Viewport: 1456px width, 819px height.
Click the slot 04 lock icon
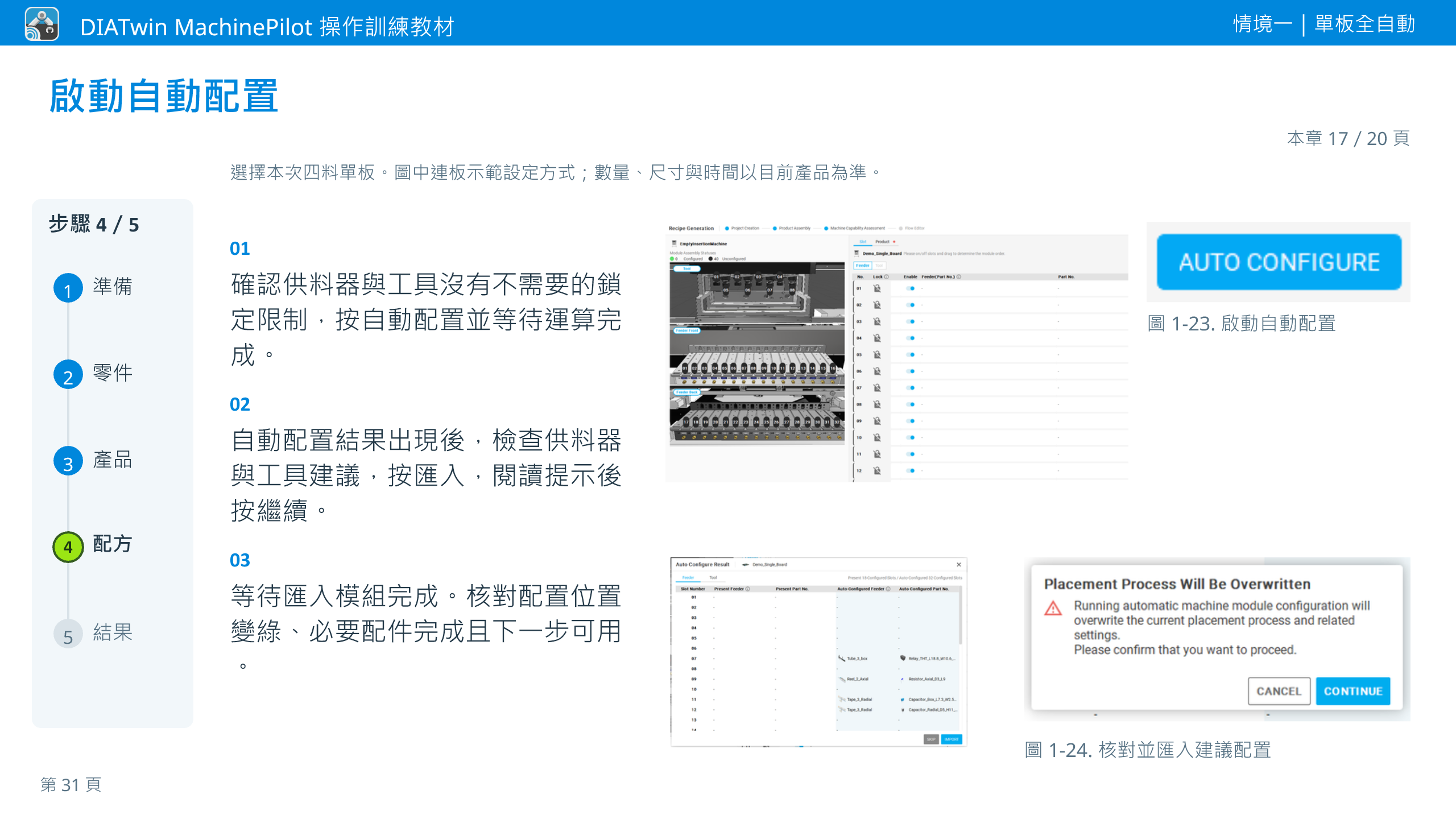(x=877, y=338)
